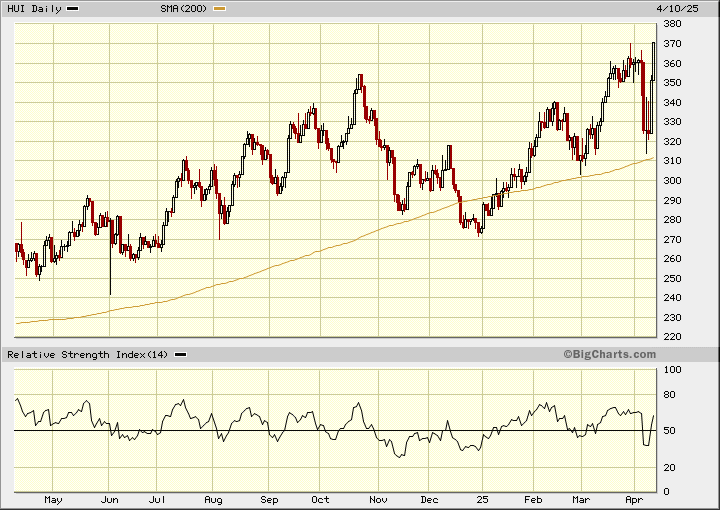Click the May month label

[x=53, y=500]
